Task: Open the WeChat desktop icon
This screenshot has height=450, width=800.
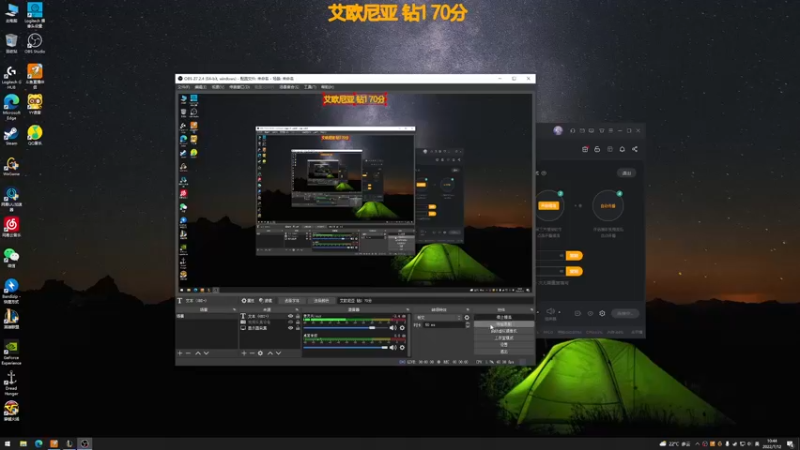Action: tap(11, 258)
